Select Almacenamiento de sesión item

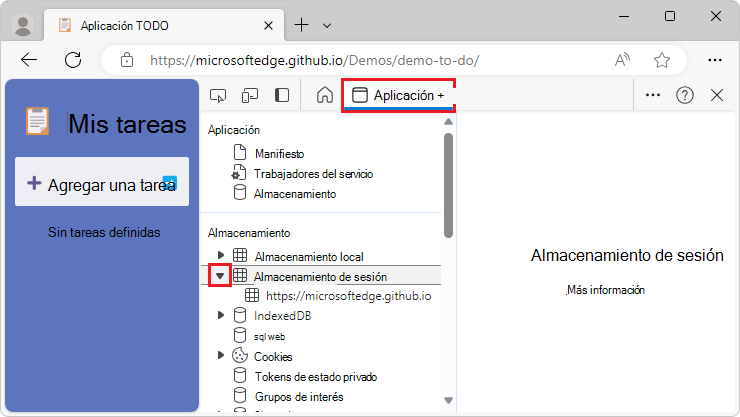pyautogui.click(x=320, y=277)
